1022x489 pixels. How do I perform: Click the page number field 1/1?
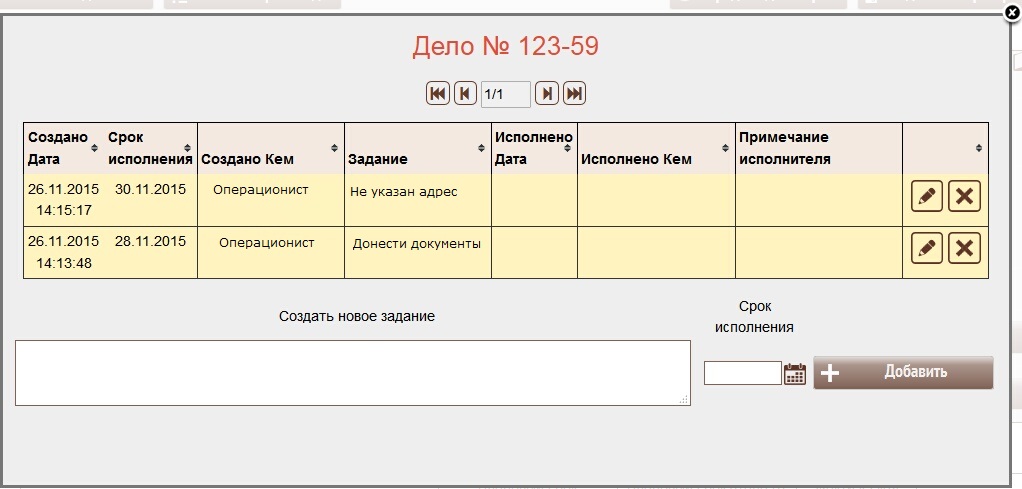point(505,95)
